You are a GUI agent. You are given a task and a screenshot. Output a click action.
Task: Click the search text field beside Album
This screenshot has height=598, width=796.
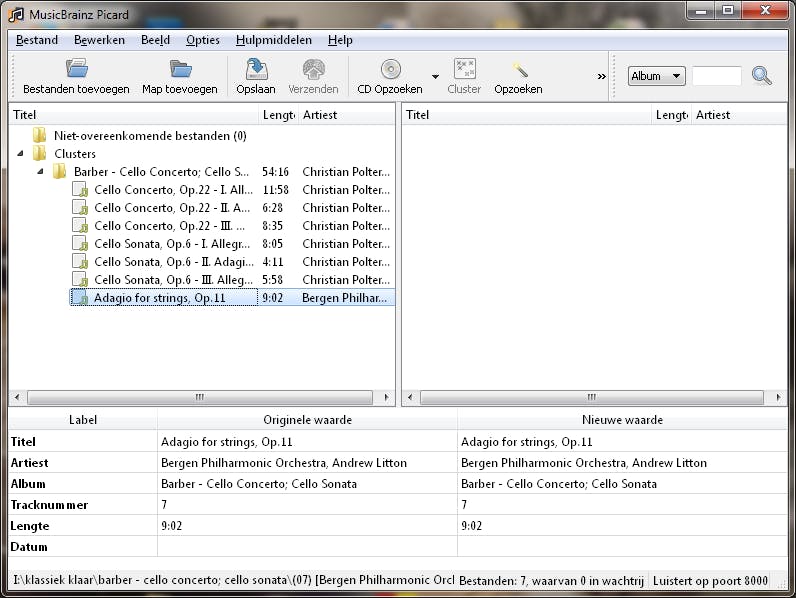[x=717, y=76]
